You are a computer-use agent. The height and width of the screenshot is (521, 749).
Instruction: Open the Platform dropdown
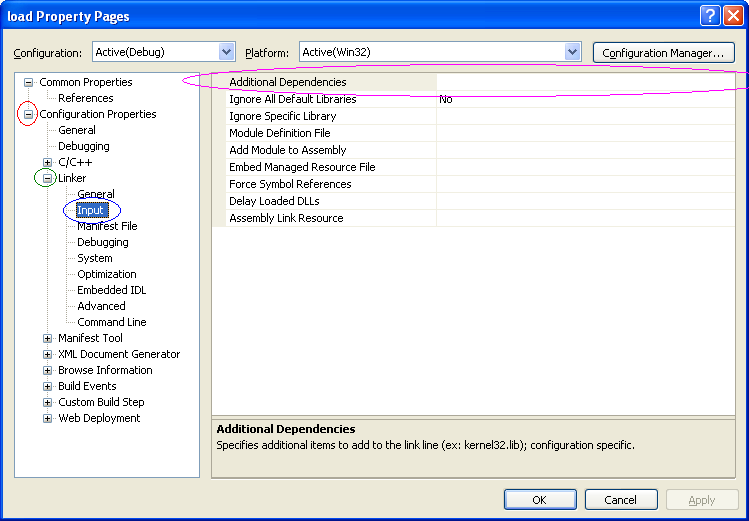[x=572, y=52]
